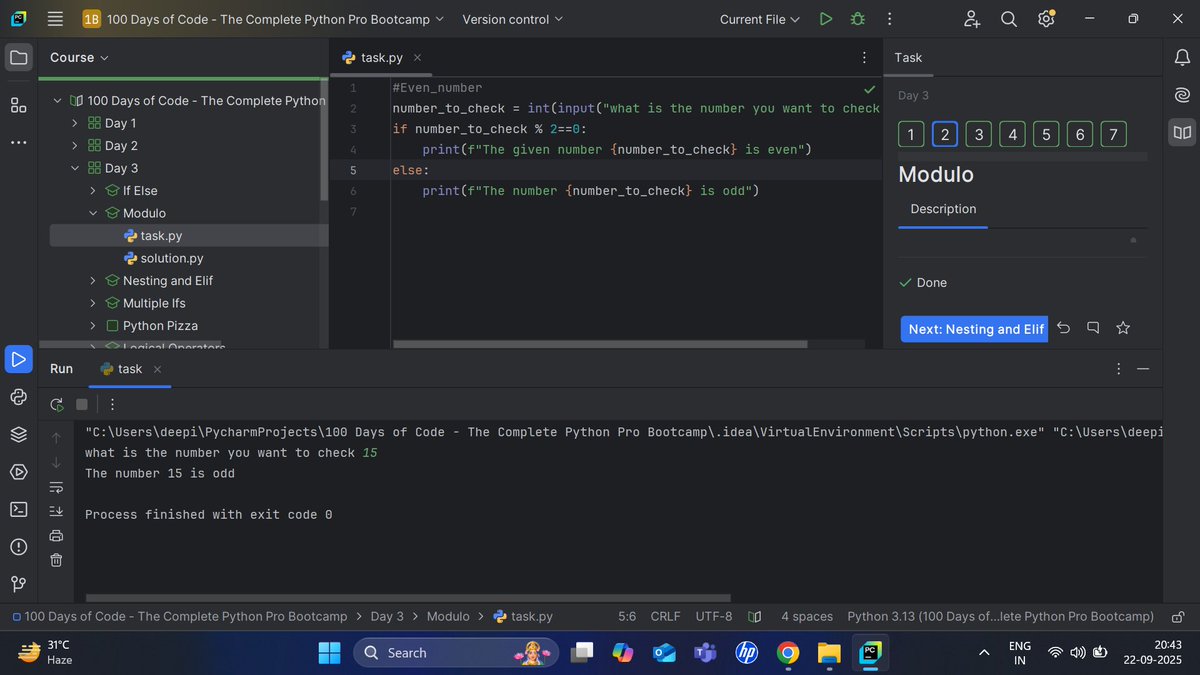The width and height of the screenshot is (1200, 675).
Task: Toggle soft-wrap in the run console
Action: [x=56, y=487]
